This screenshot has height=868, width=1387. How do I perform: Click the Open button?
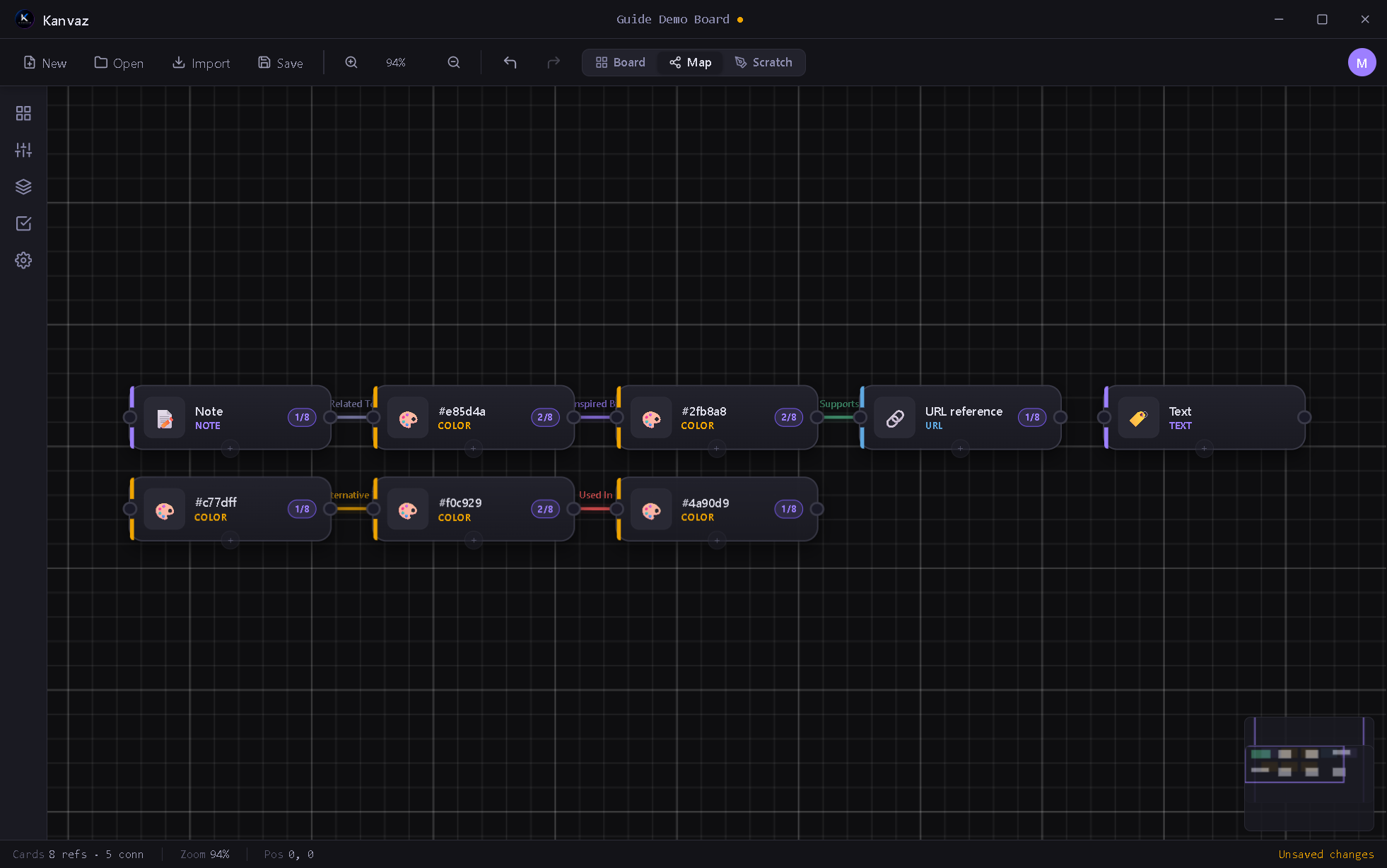[x=119, y=63]
